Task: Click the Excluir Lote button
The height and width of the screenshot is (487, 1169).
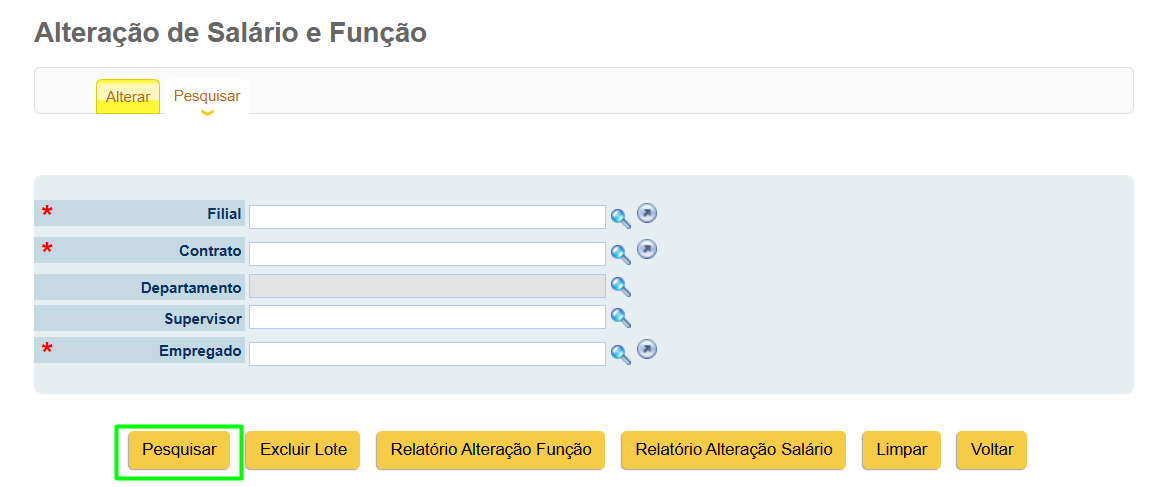Action: click(x=303, y=450)
